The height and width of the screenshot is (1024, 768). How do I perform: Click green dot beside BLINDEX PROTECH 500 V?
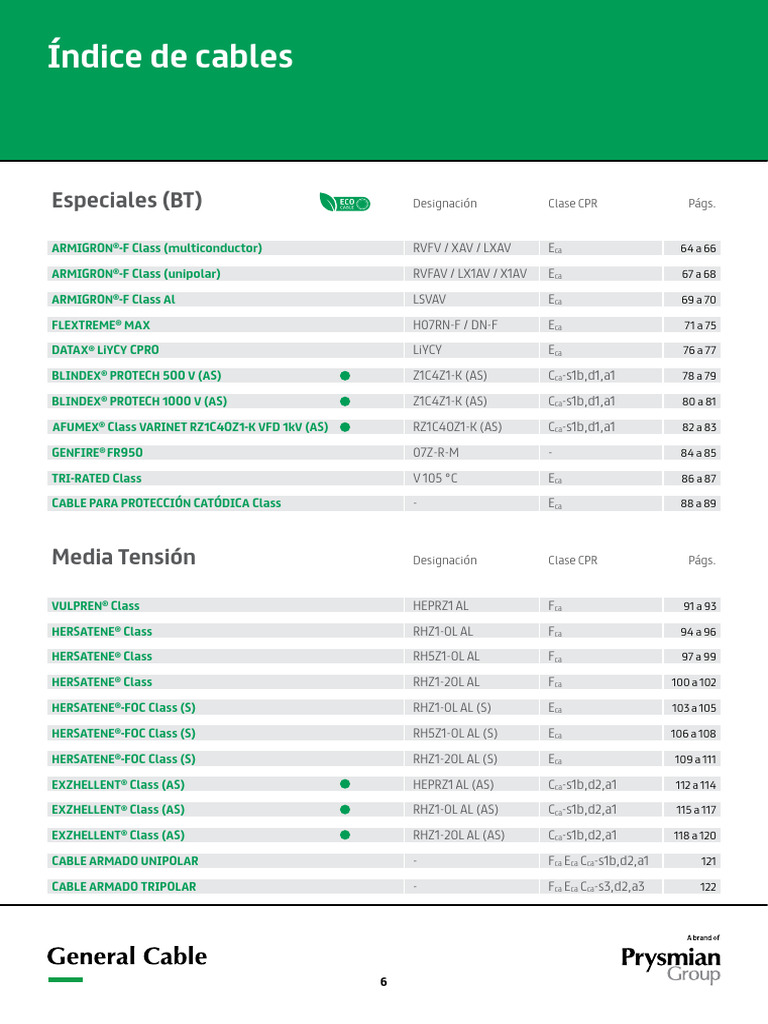tap(345, 376)
